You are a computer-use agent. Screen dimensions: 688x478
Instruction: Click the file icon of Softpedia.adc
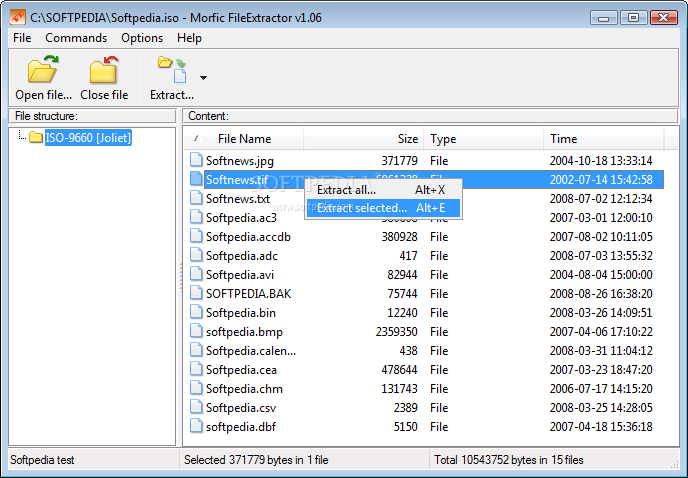[x=196, y=255]
